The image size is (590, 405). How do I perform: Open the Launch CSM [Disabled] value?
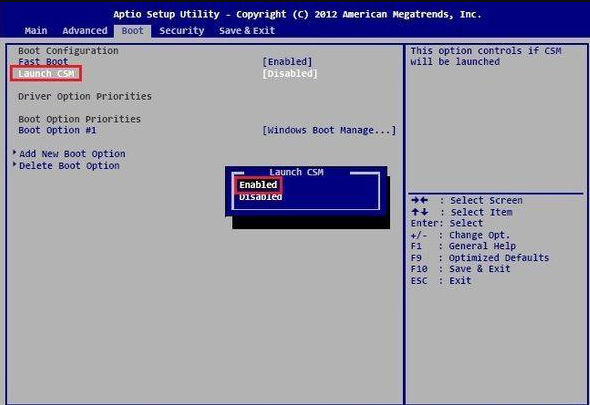tap(290, 73)
